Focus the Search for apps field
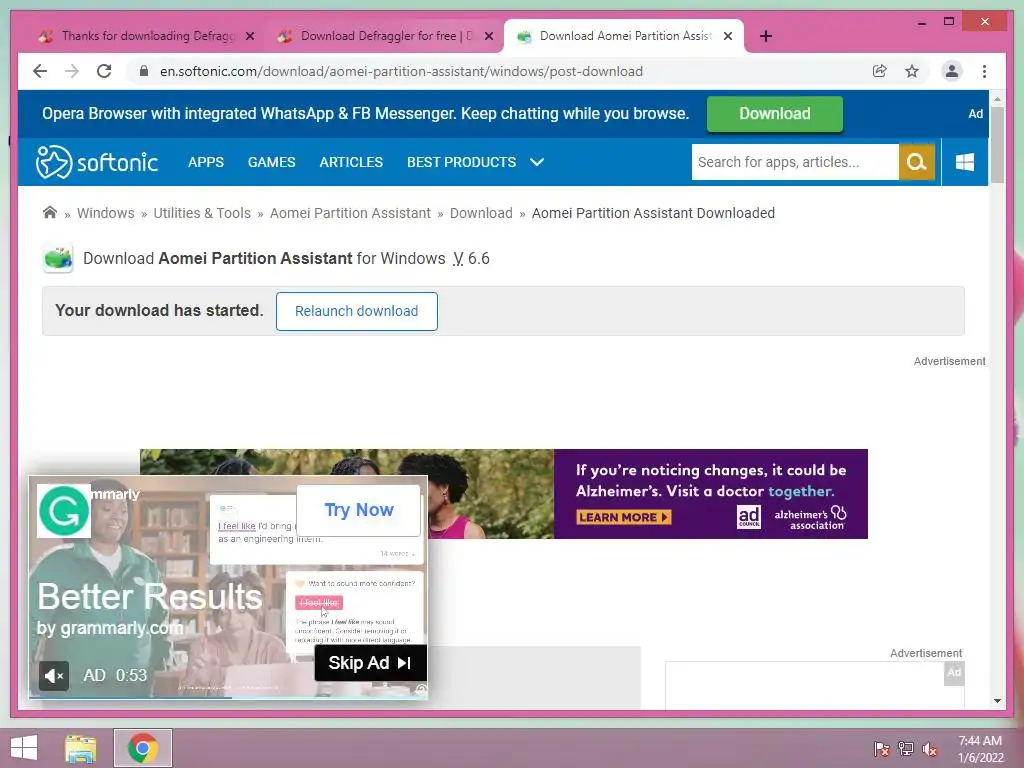This screenshot has width=1024, height=768. point(795,162)
